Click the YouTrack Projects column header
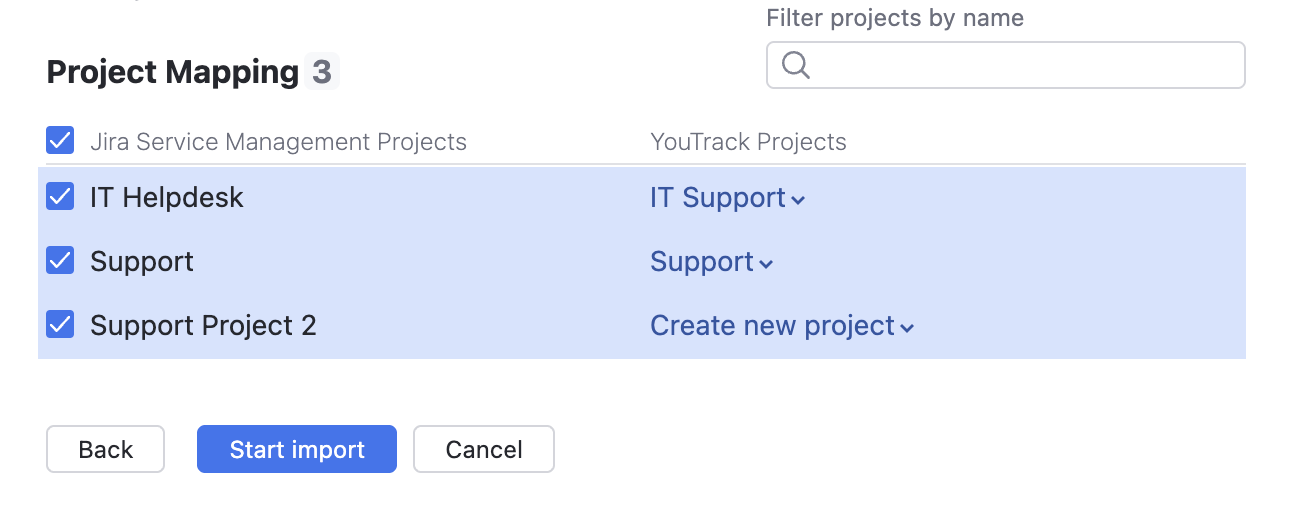The image size is (1290, 526). coord(748,142)
